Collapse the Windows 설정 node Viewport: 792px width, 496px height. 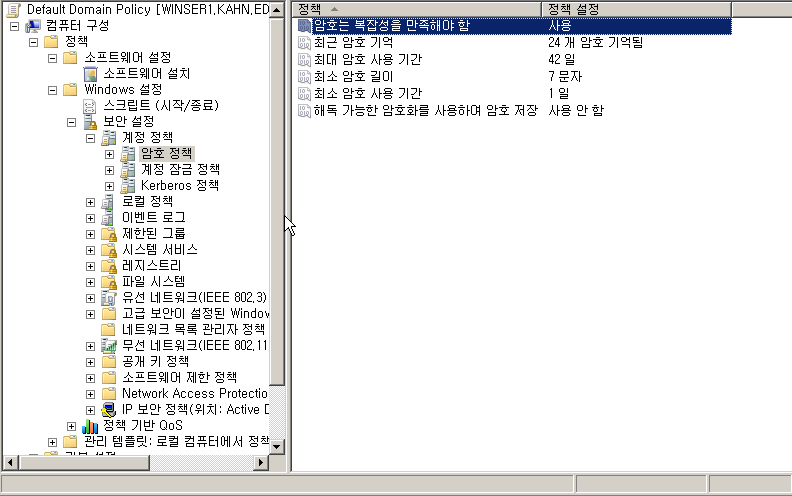(x=53, y=90)
